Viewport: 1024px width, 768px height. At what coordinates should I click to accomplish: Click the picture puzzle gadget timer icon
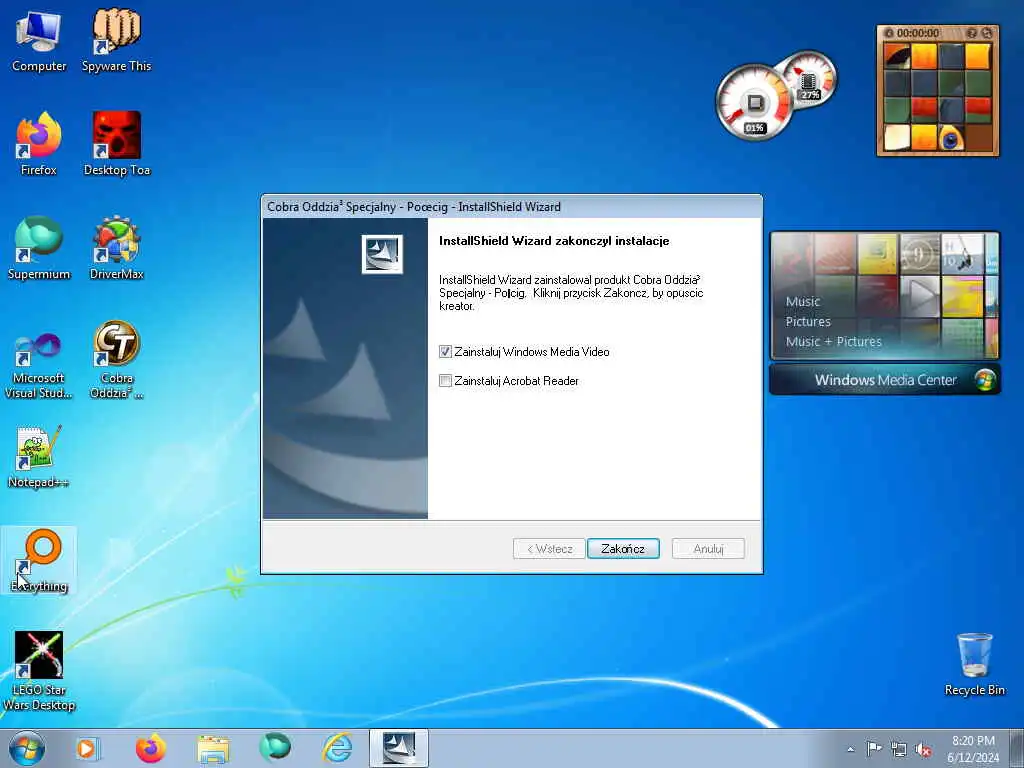click(x=888, y=33)
